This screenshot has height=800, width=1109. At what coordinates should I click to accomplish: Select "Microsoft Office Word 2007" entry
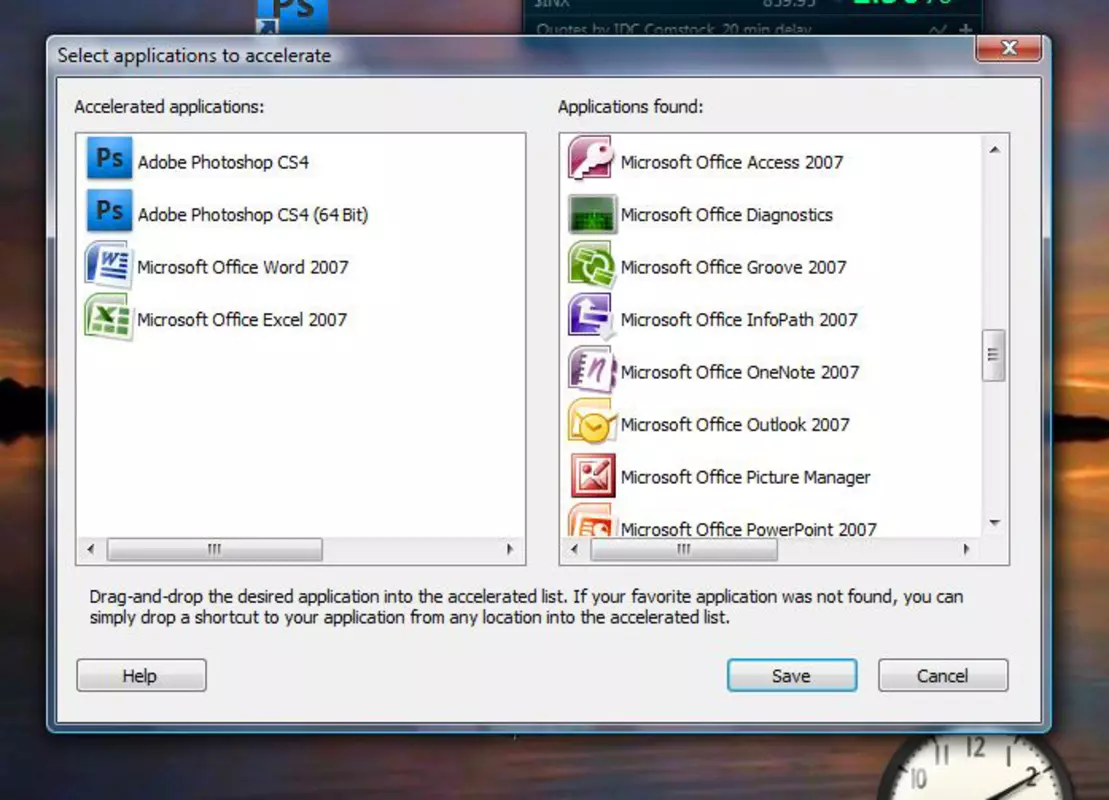pos(243,267)
